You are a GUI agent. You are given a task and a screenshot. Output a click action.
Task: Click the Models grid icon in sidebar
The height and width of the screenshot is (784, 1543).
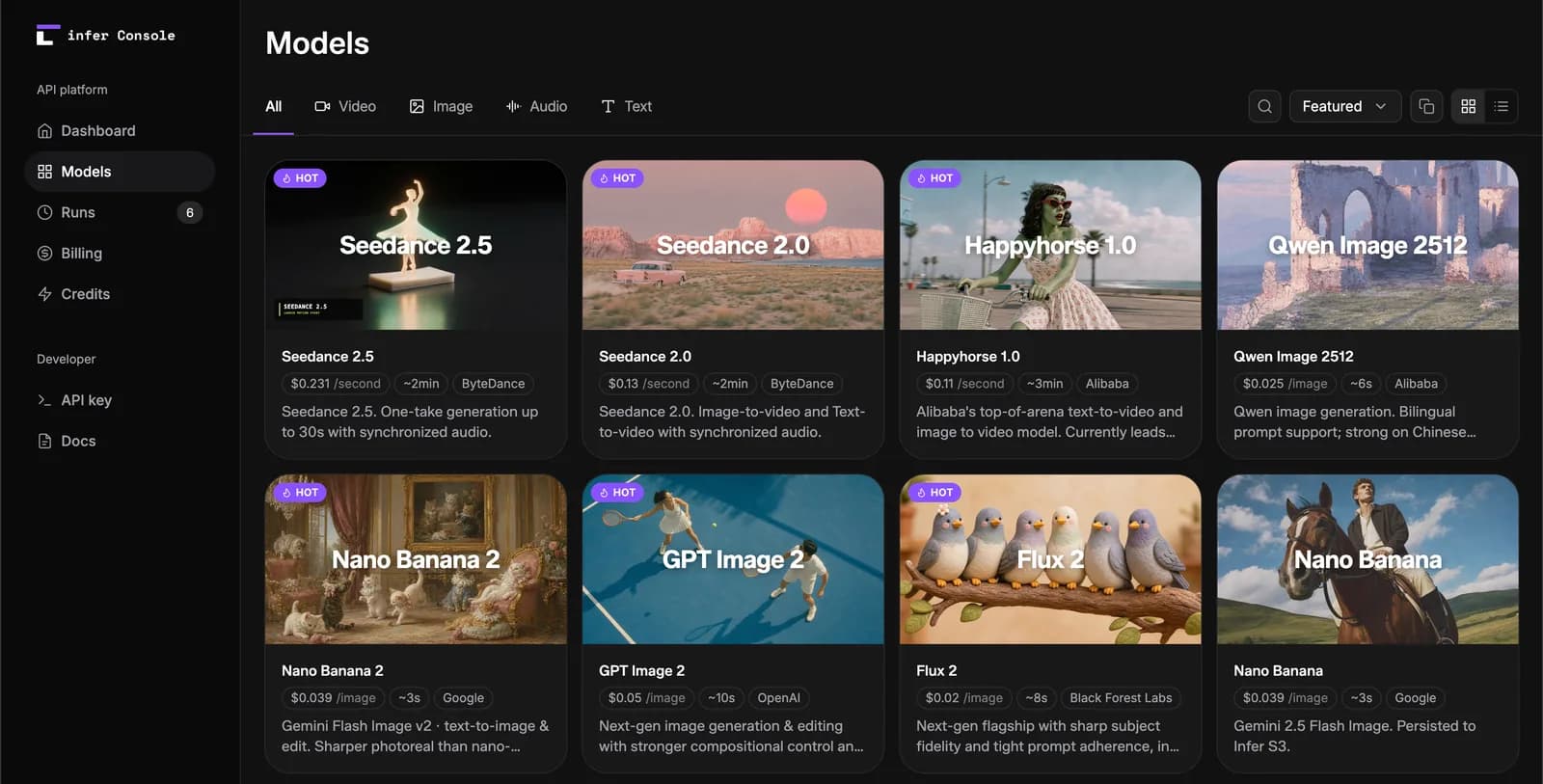(44, 172)
